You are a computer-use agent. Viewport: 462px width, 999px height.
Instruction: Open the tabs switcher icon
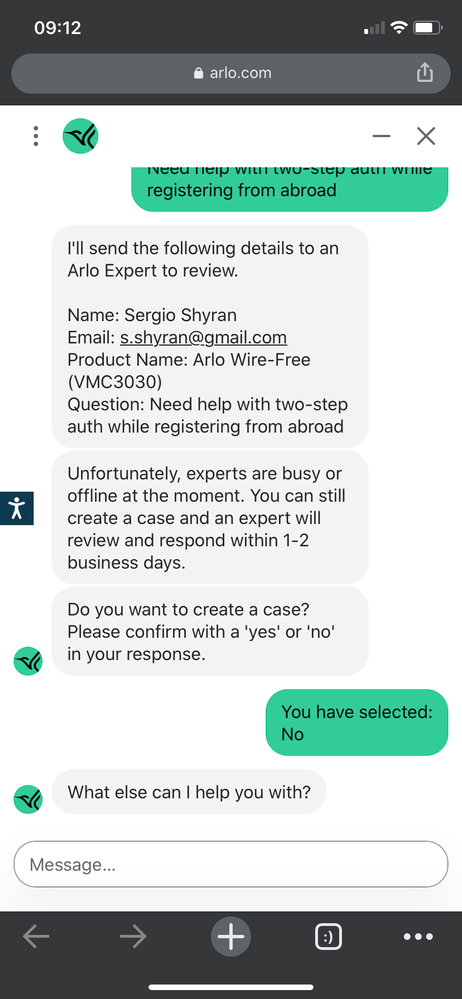[x=328, y=937]
